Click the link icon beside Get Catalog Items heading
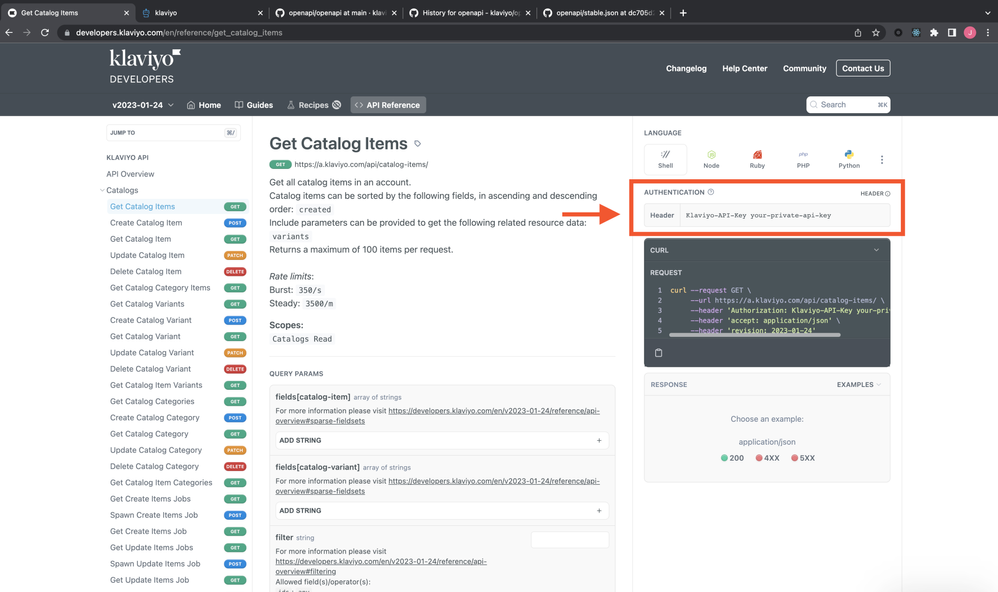Image resolution: width=998 pixels, height=592 pixels. click(x=418, y=144)
